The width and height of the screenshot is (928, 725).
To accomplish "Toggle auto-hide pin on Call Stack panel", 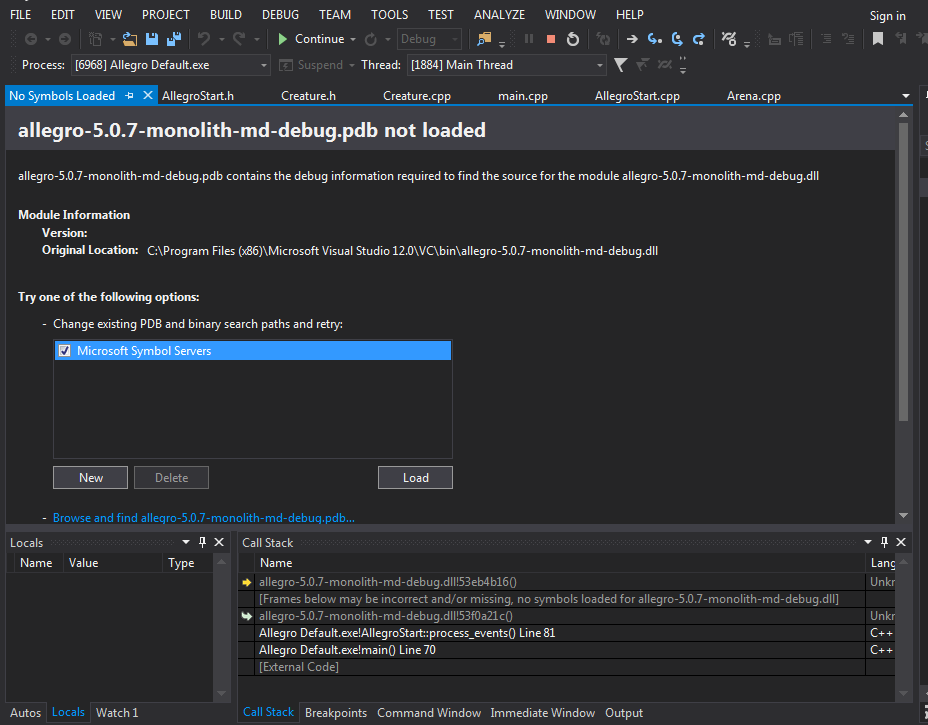I will click(x=885, y=542).
